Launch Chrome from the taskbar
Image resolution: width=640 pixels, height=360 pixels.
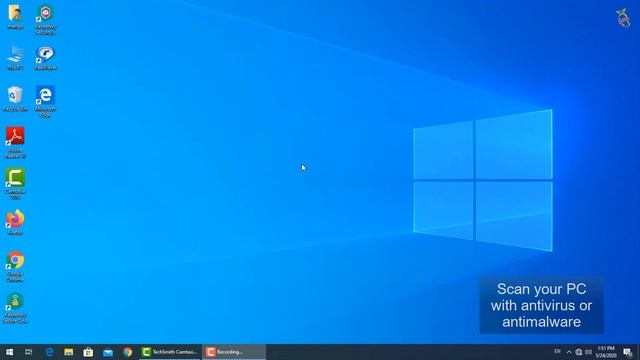pos(127,352)
